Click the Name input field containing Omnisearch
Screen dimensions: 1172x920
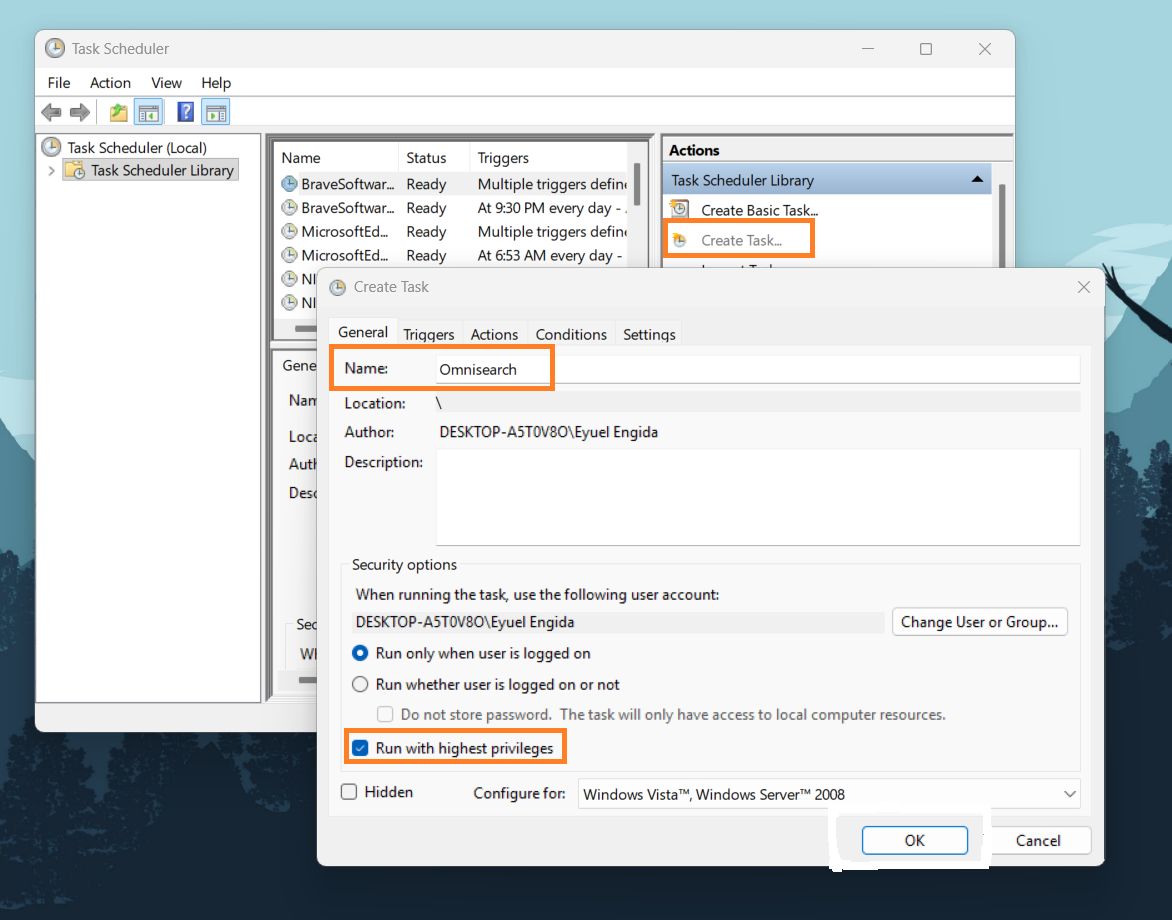(x=758, y=369)
